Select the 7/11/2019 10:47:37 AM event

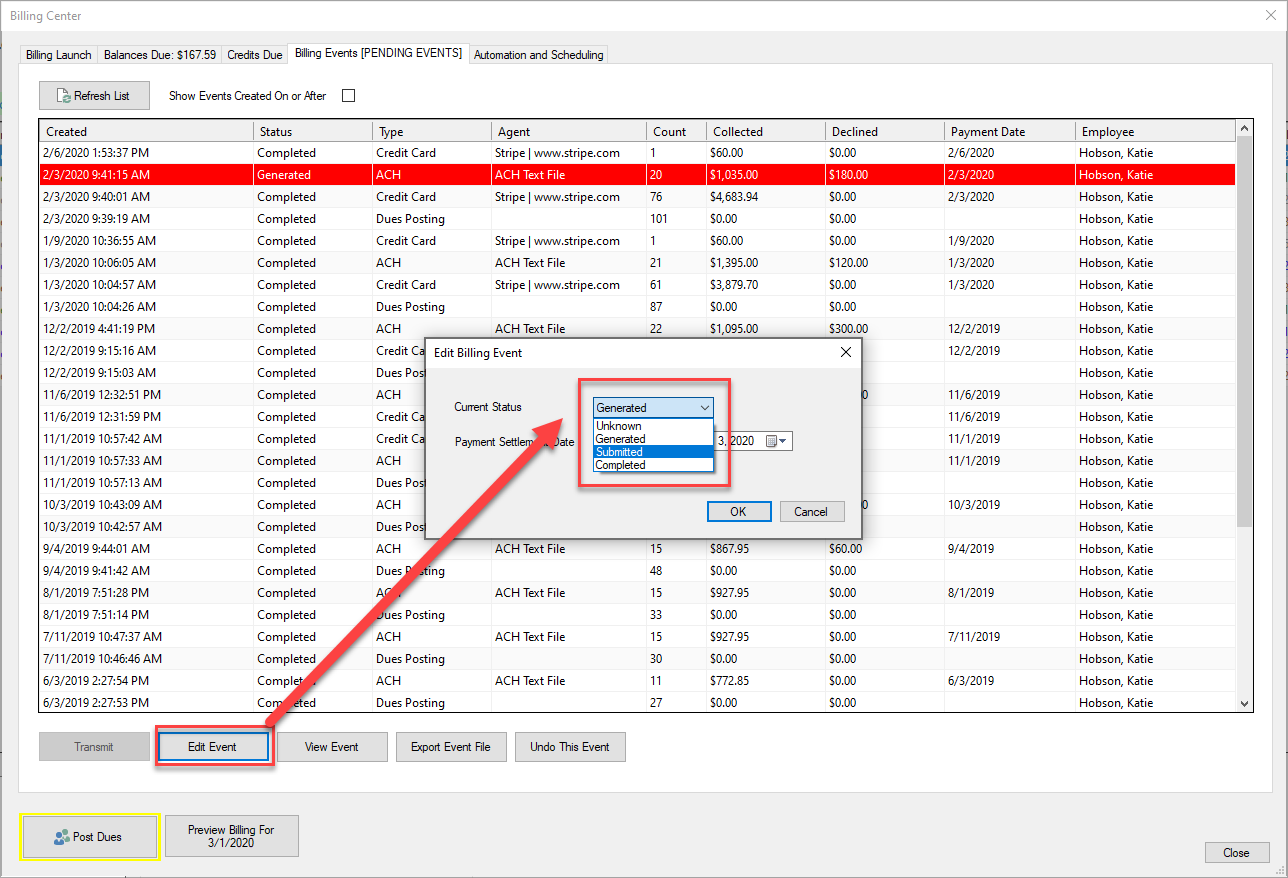tap(638, 637)
